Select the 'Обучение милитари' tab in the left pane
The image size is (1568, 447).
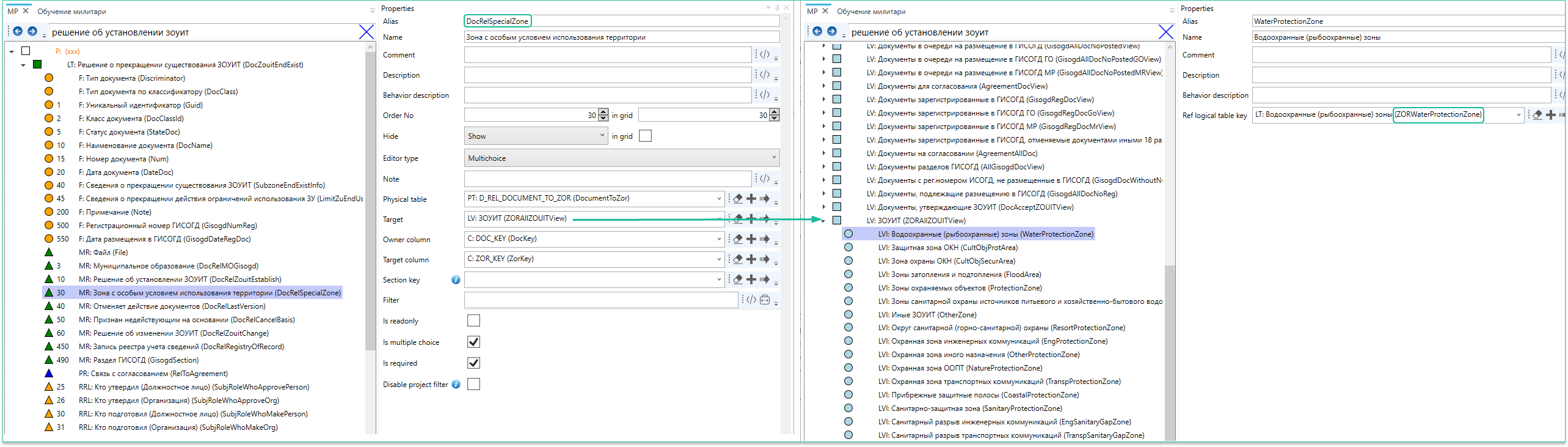pyautogui.click(x=71, y=12)
